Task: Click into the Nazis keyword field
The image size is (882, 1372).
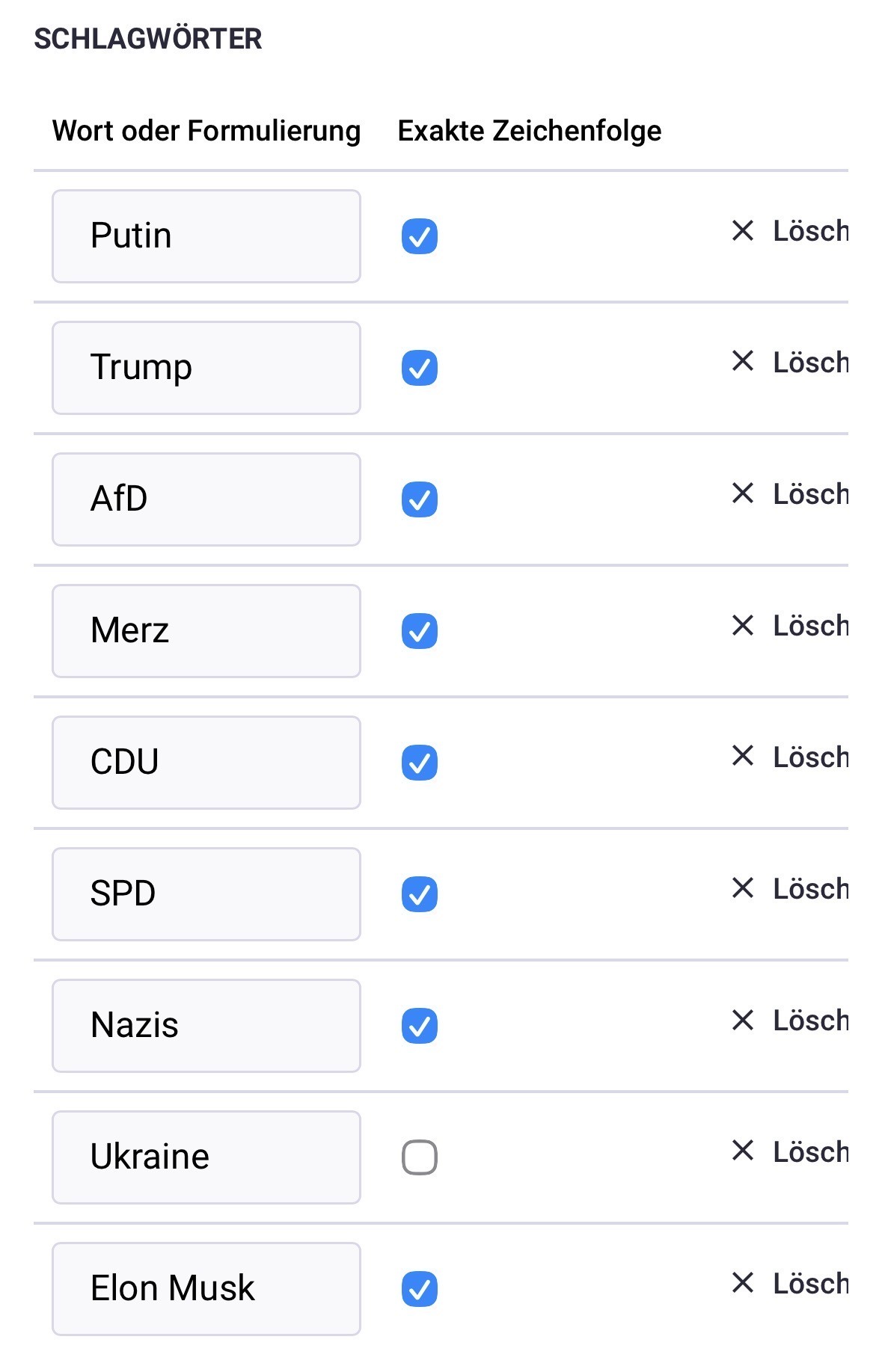Action: click(206, 1026)
